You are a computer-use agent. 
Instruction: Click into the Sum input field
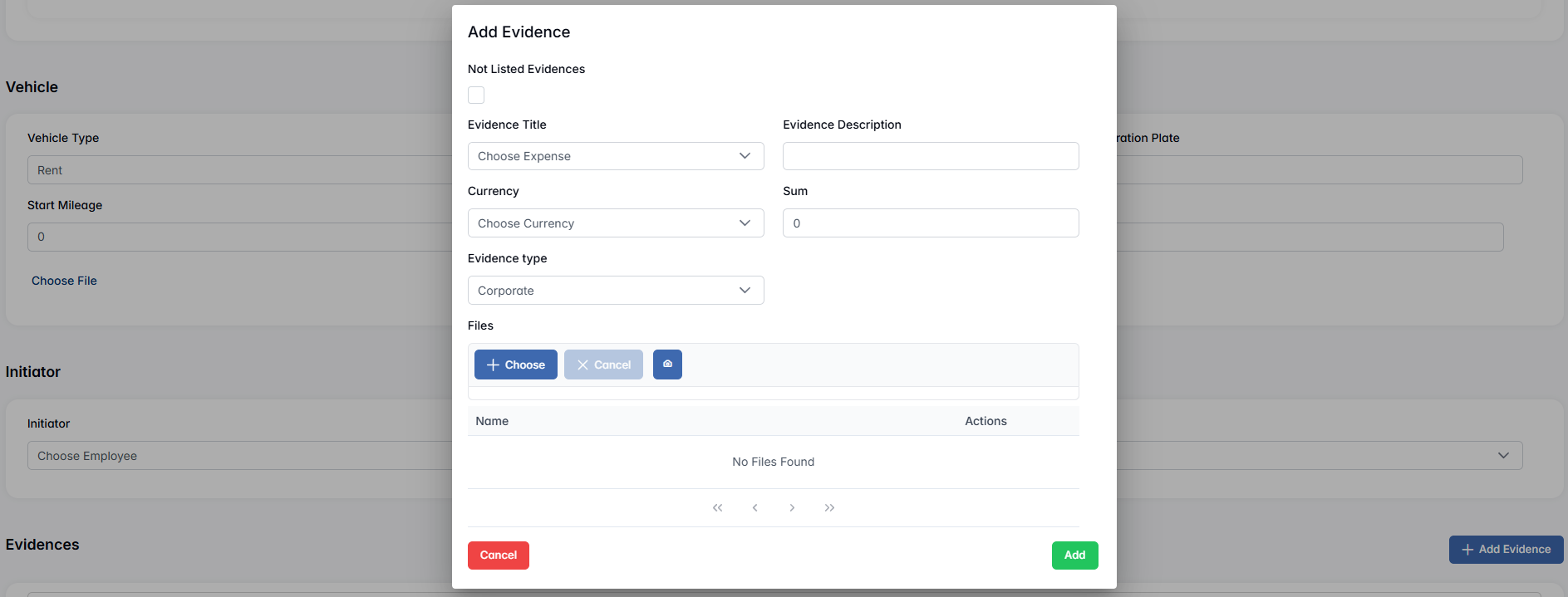coord(930,223)
